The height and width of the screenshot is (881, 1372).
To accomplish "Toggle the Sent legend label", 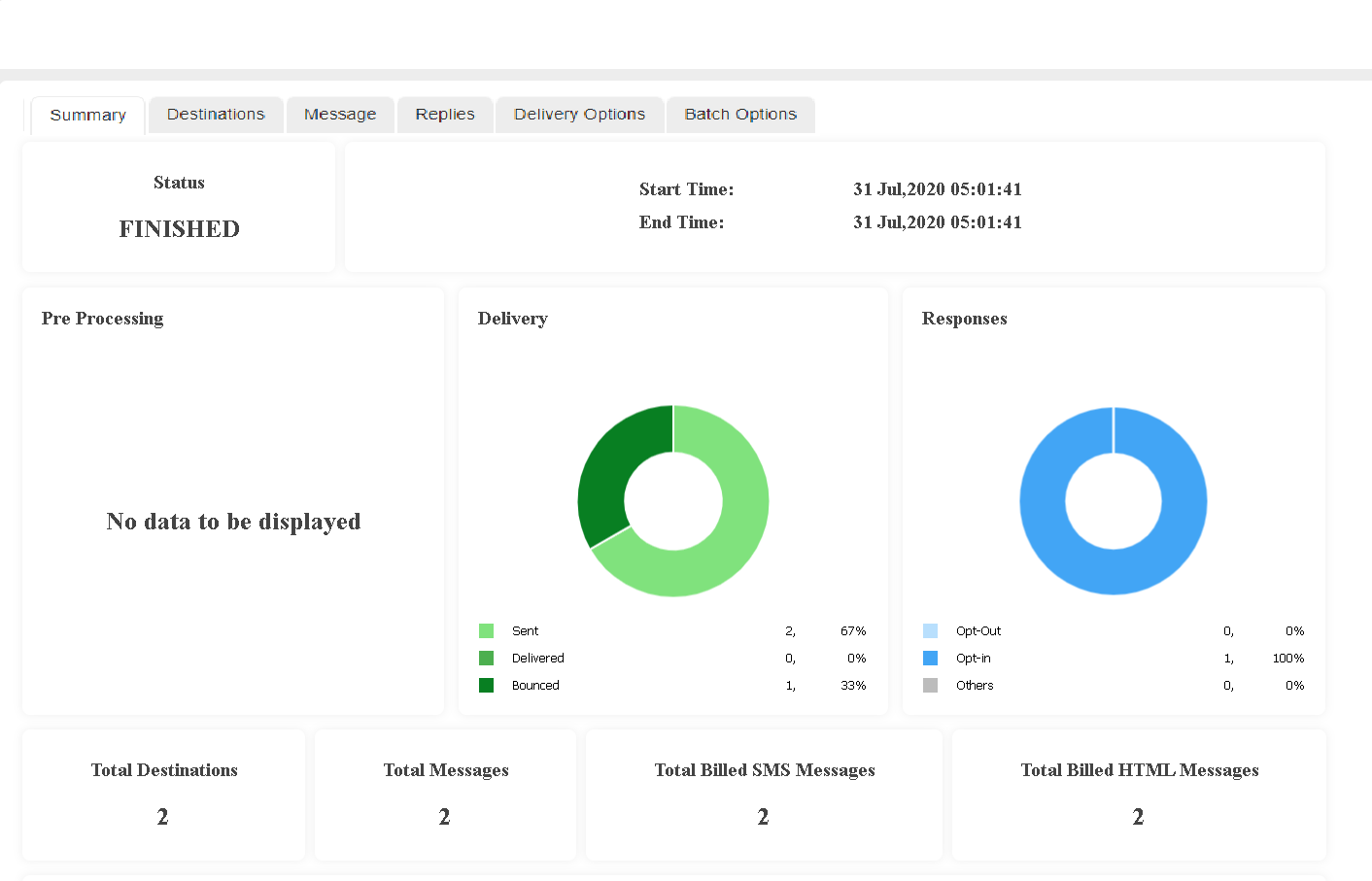I will click(x=525, y=631).
